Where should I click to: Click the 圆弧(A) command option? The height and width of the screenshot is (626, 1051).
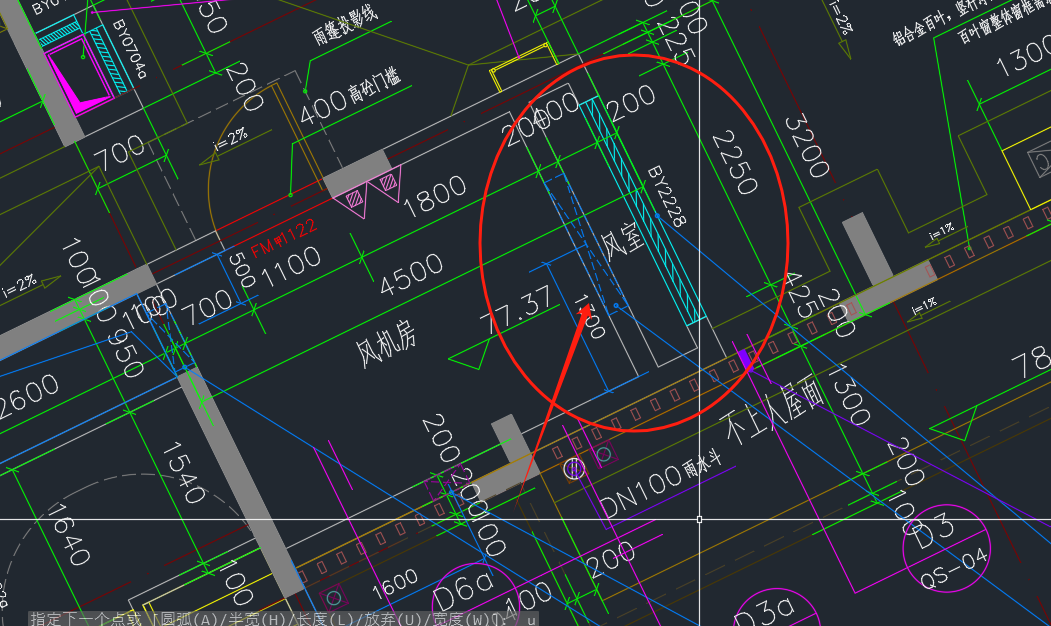192,619
